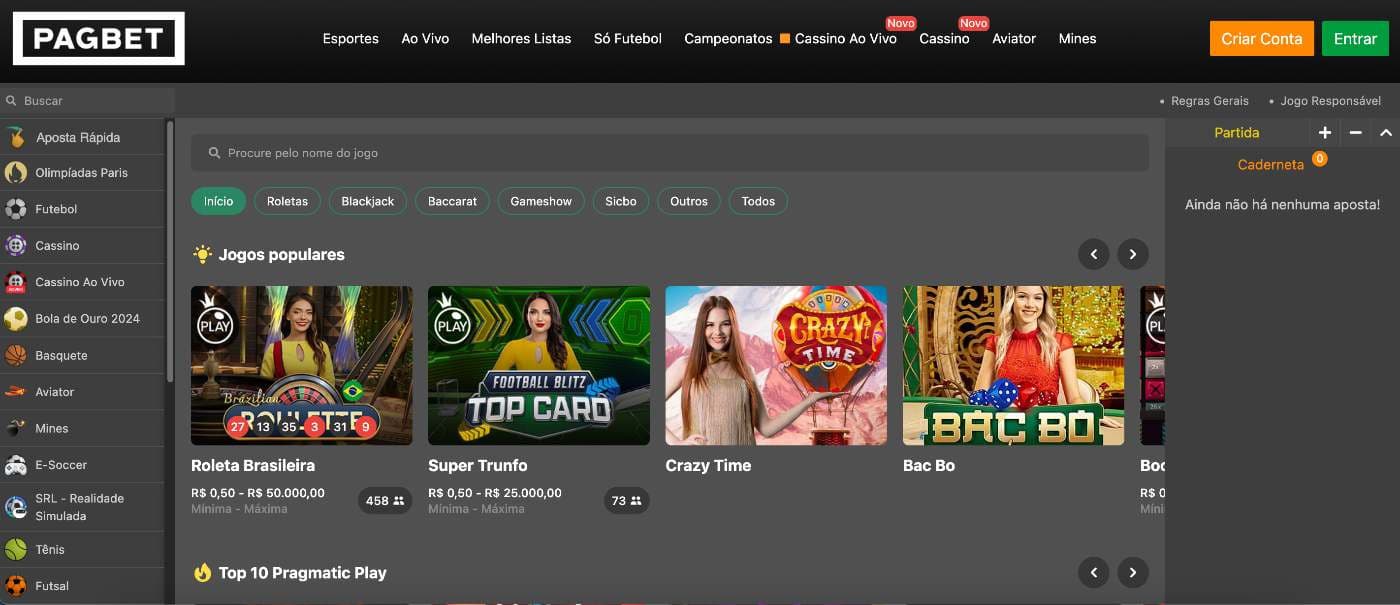Open the Regras Gerais link
Viewport: 1400px width, 605px height.
tap(1210, 101)
